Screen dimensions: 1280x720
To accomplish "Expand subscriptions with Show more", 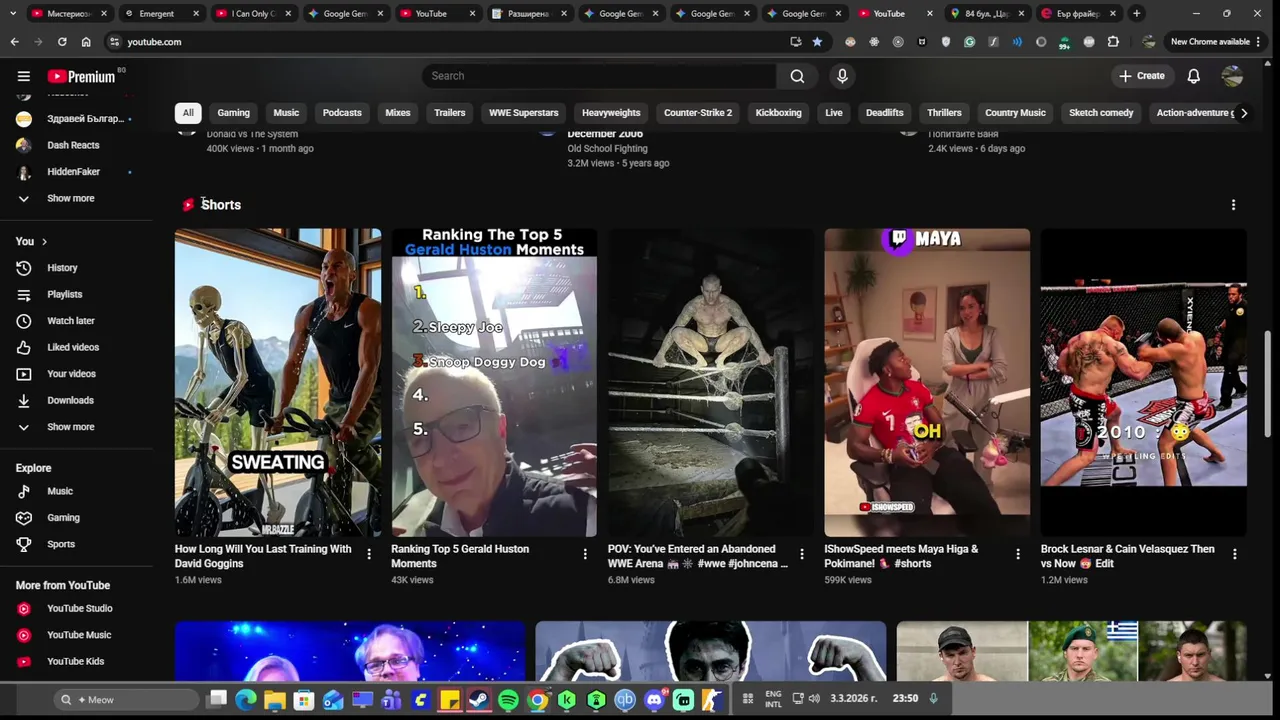I will coord(70,198).
